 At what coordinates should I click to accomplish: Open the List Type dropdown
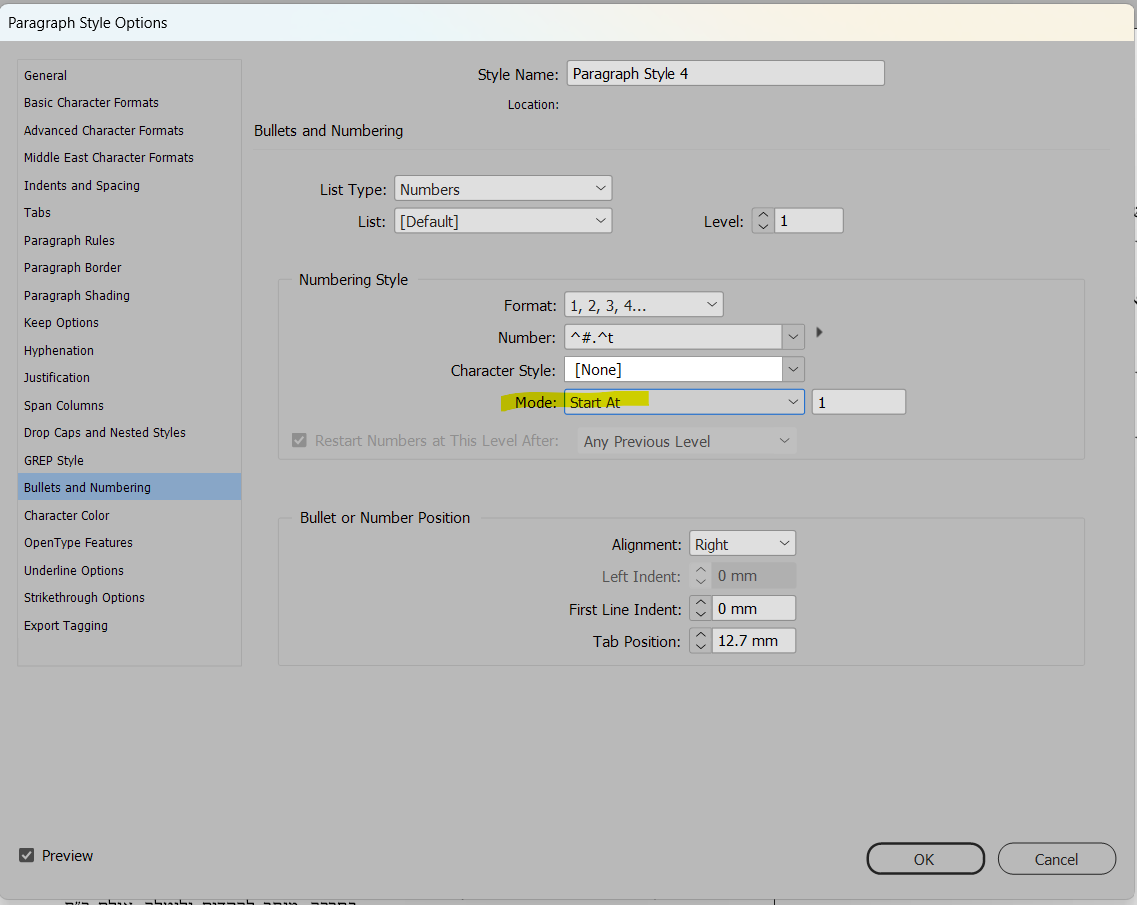point(503,189)
